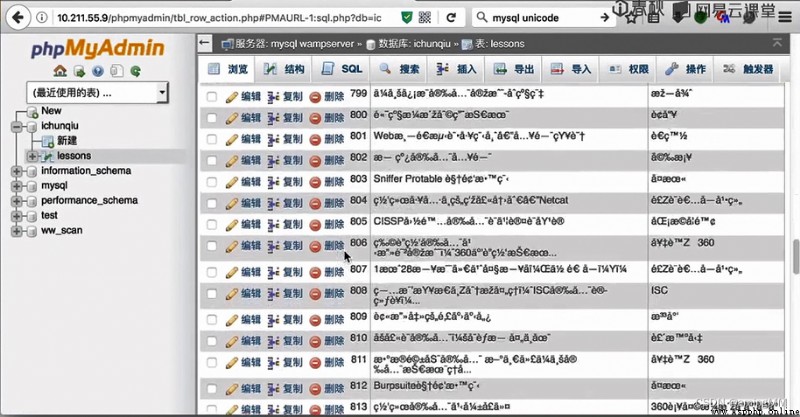
Task: Click the page-top collapse icon at far right
Action: (x=777, y=43)
